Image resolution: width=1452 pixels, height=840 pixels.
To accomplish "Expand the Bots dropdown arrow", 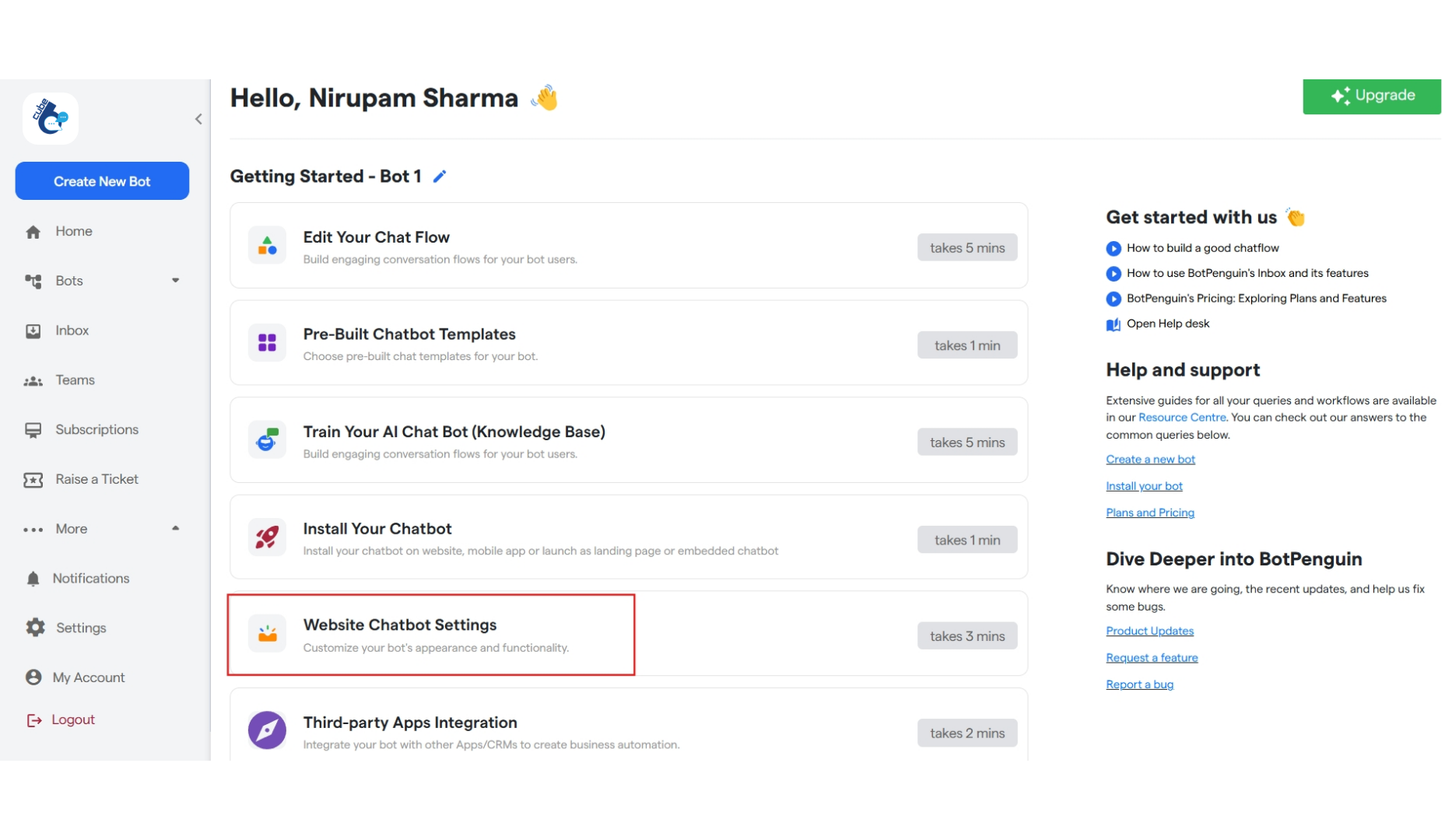I will pyautogui.click(x=175, y=281).
